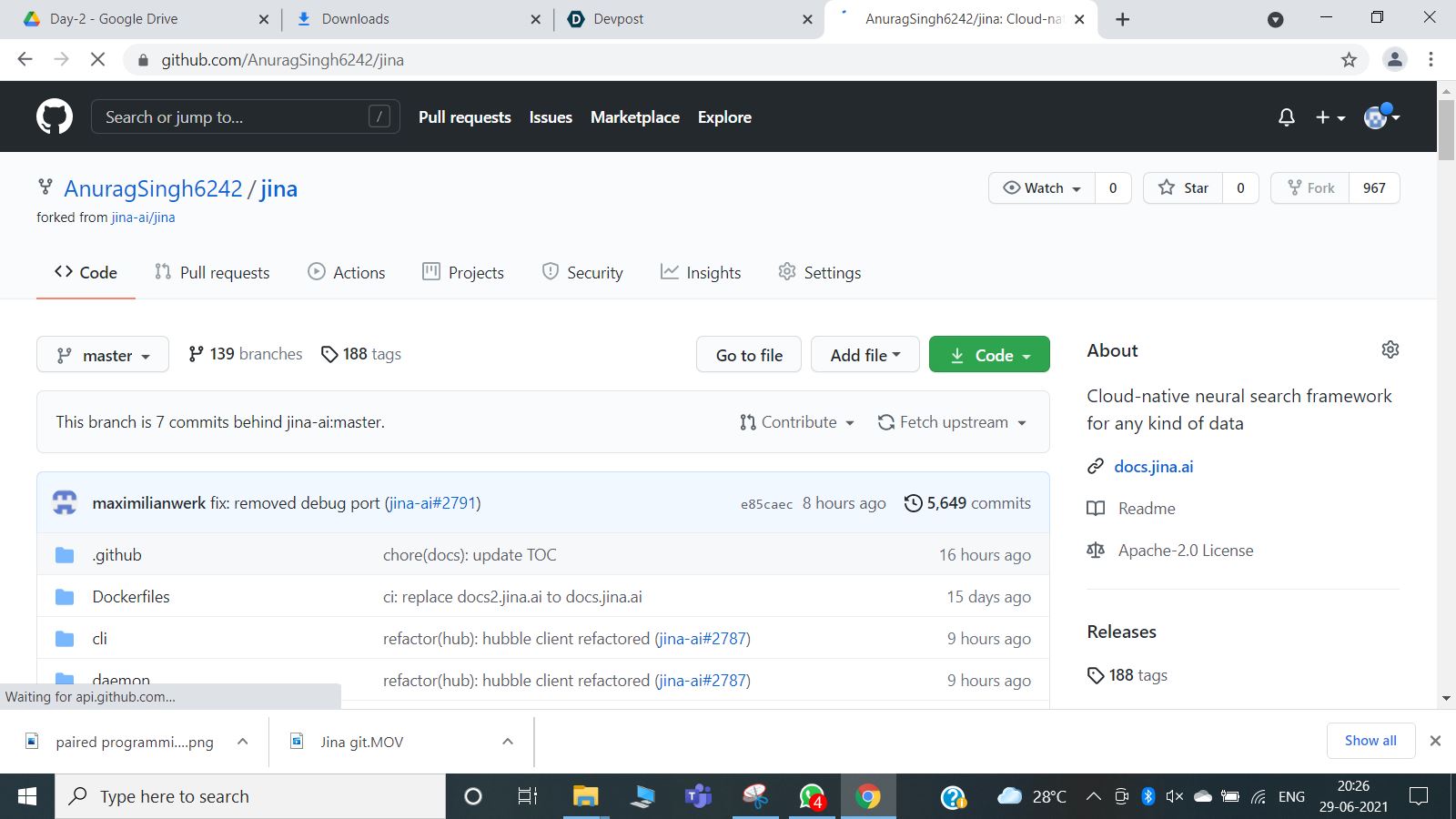The width and height of the screenshot is (1456, 819).
Task: Open Cortana circle on the taskbar
Action: [x=473, y=797]
